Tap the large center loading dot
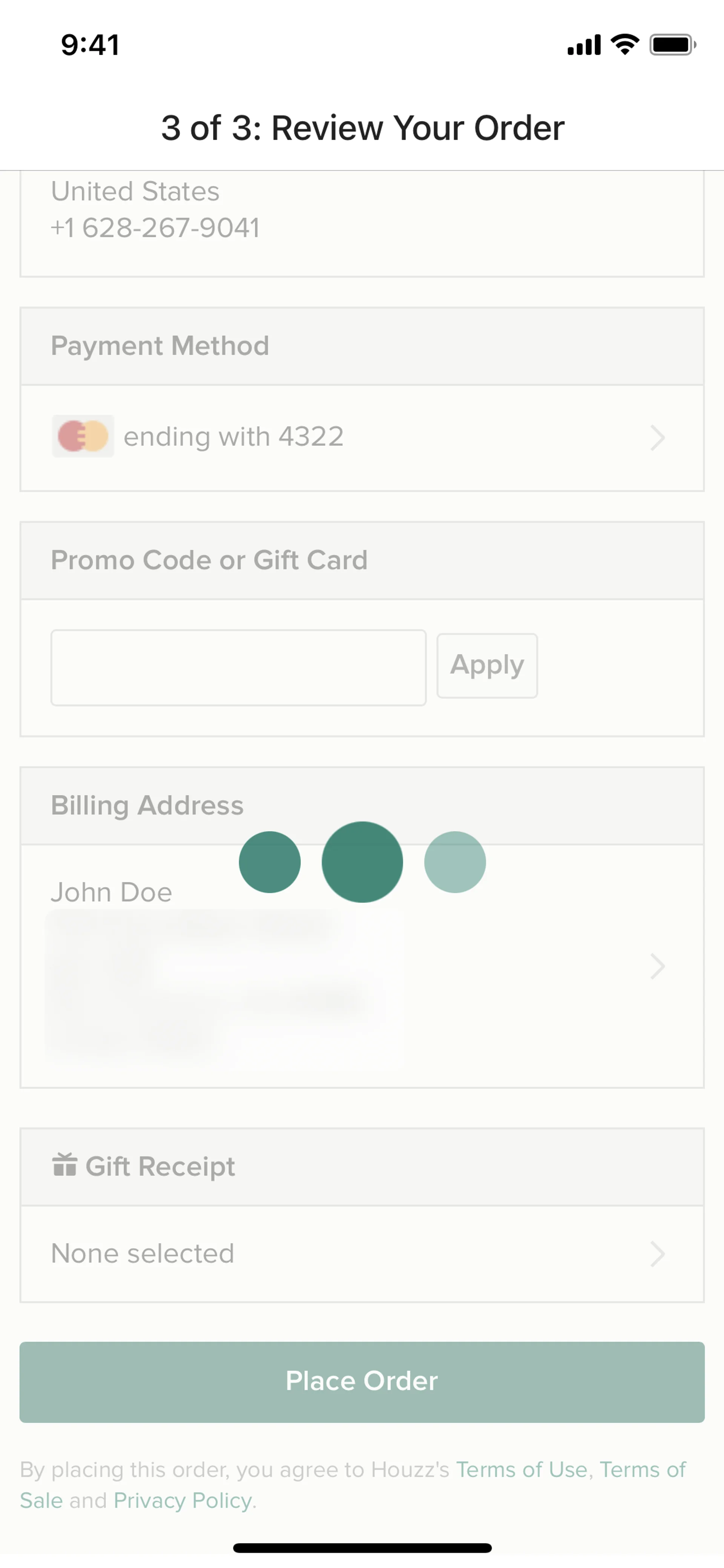The image size is (724, 1568). pos(362,862)
